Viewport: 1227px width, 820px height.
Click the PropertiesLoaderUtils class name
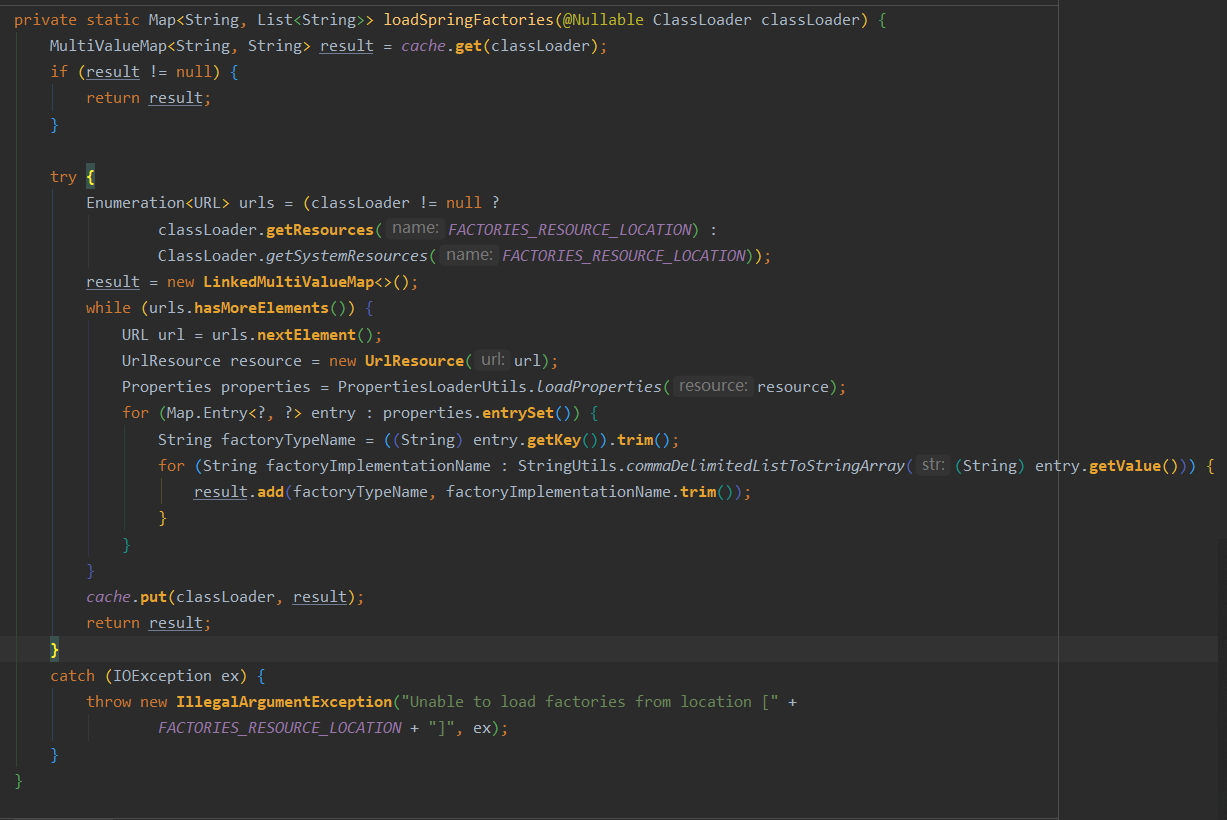[x=432, y=386]
